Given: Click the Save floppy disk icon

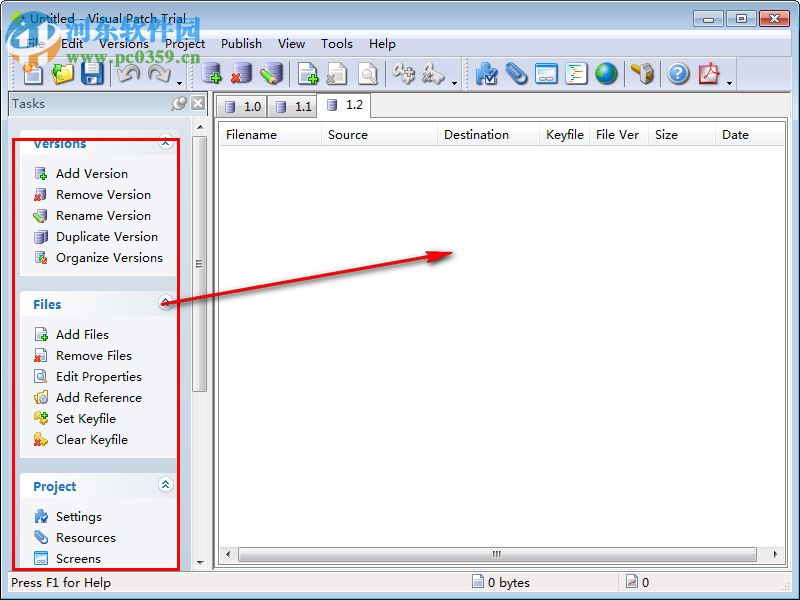Looking at the screenshot, I should [x=92, y=74].
